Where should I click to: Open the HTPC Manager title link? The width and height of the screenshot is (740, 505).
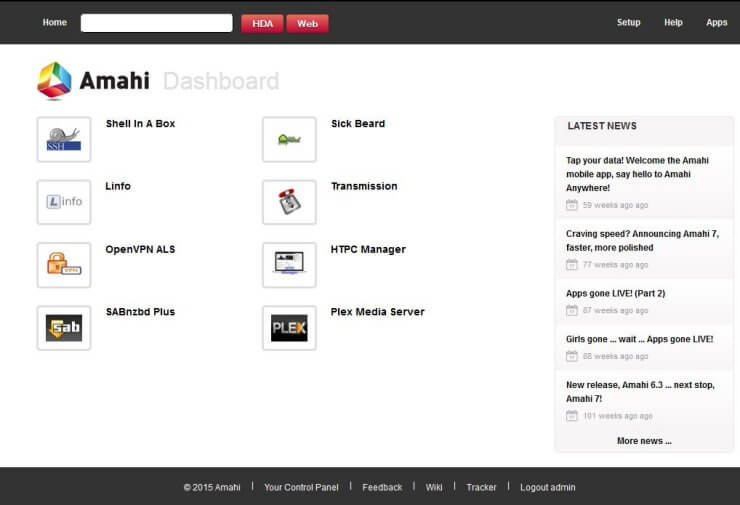click(368, 249)
